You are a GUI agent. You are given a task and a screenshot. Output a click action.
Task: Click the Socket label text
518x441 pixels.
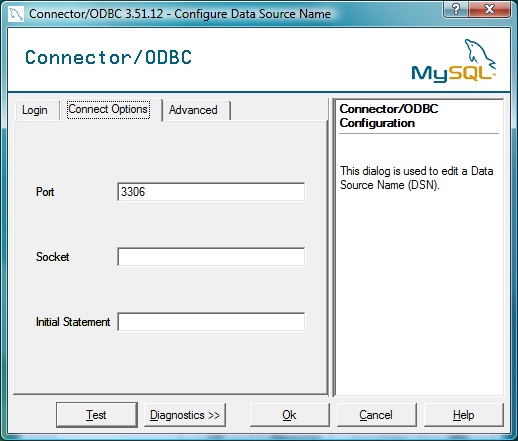click(53, 257)
